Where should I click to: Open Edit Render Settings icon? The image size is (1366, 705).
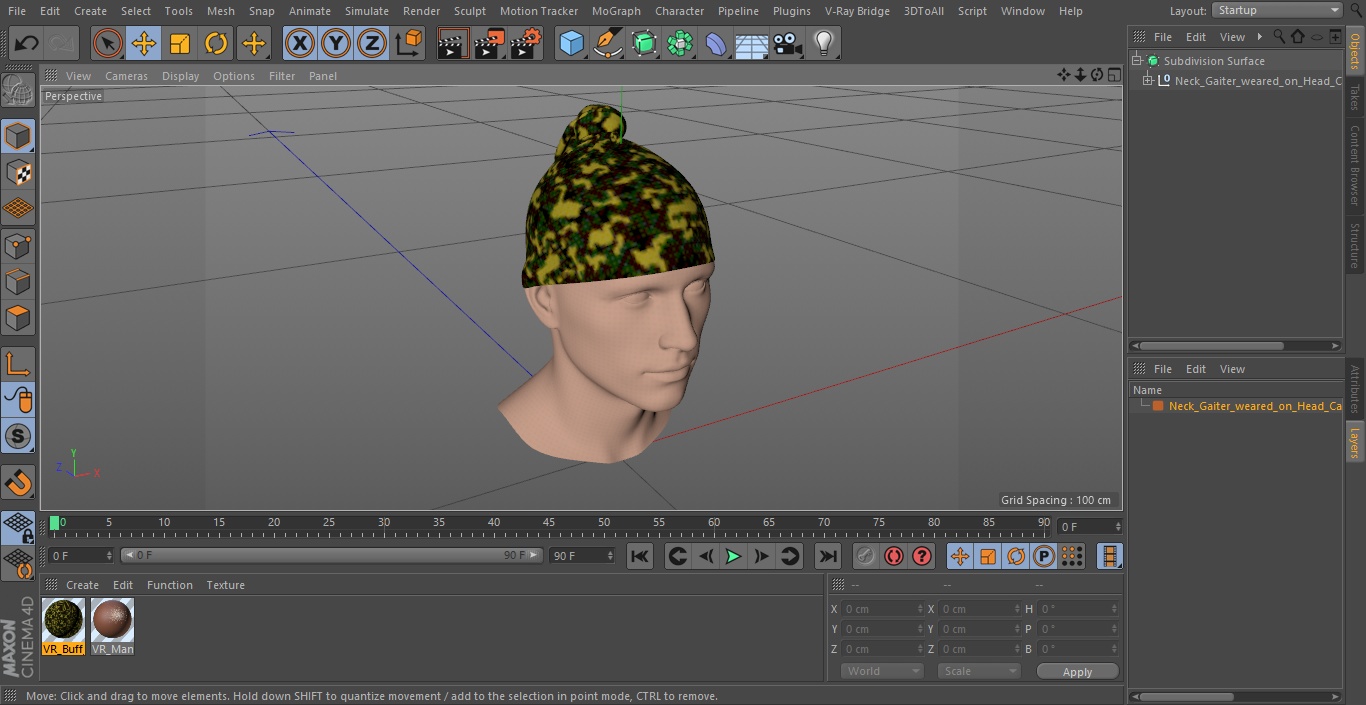526,44
